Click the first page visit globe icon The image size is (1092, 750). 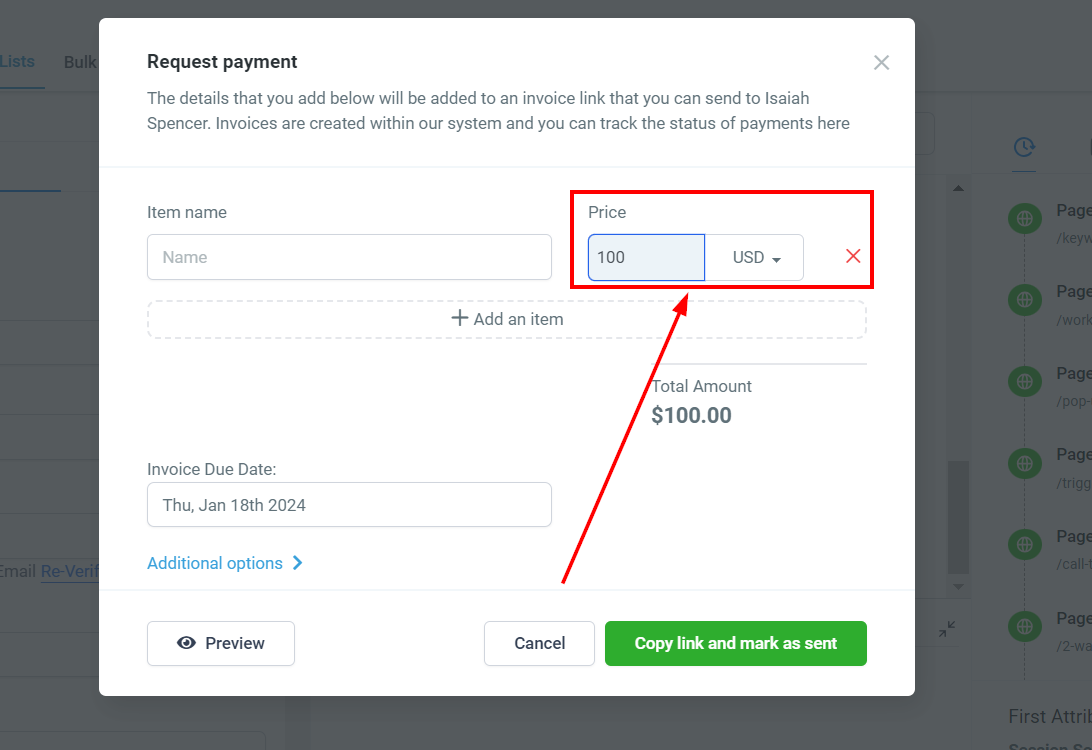(1024, 219)
